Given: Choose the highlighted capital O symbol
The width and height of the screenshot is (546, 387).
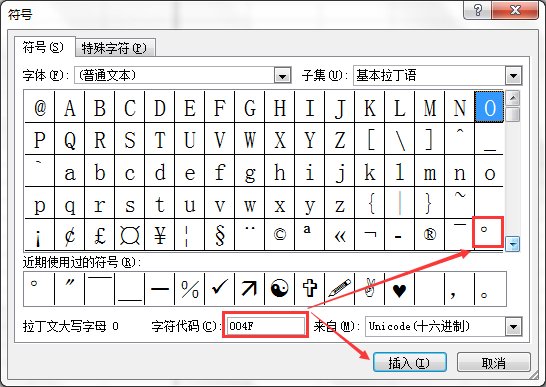Looking at the screenshot, I should coord(489,107).
